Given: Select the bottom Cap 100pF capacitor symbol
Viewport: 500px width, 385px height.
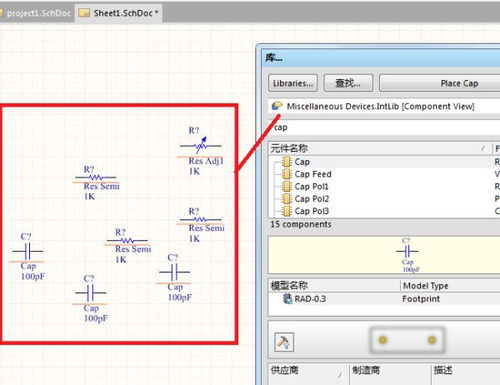Looking at the screenshot, I should [x=91, y=293].
